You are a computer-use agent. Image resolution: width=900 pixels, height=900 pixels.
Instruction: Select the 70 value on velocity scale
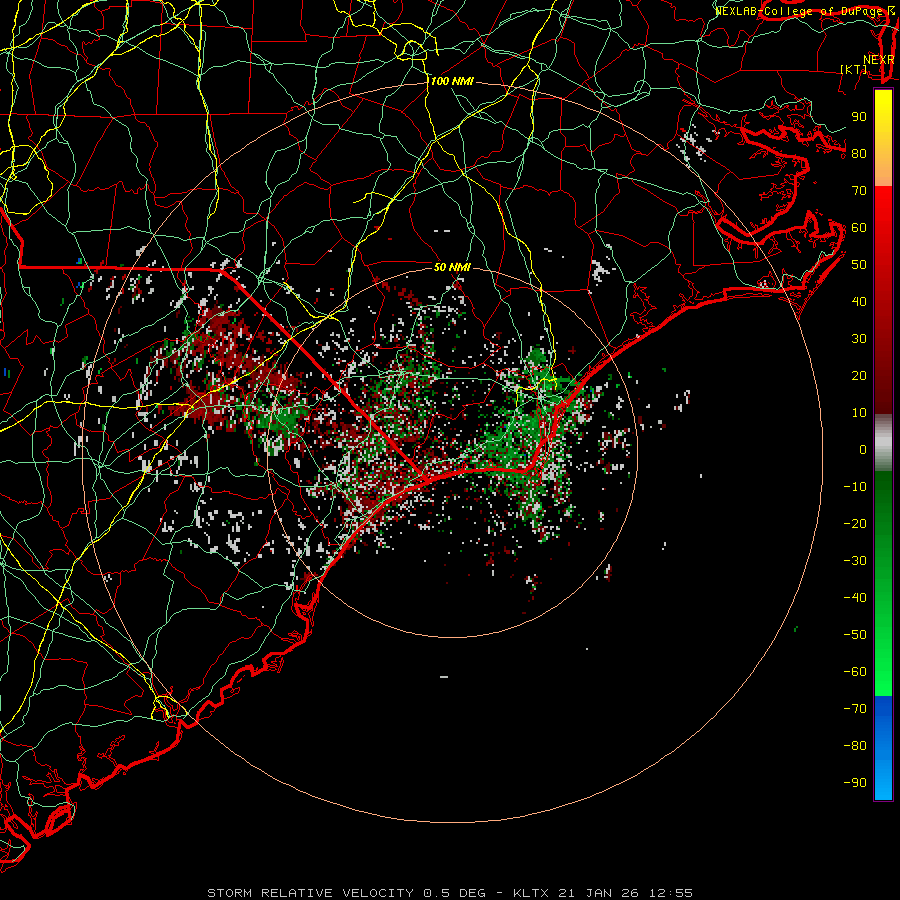[859, 191]
